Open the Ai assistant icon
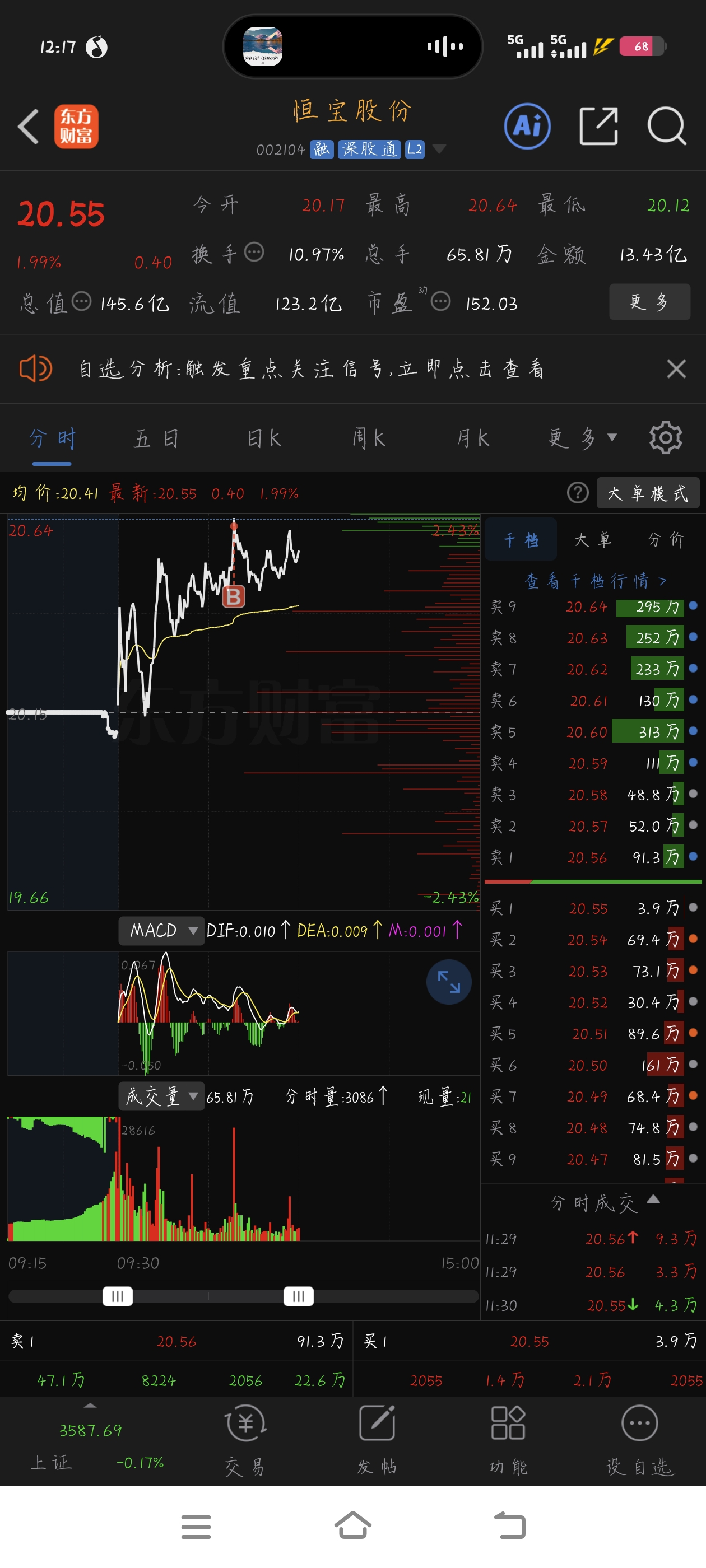This screenshot has width=706, height=1568. (x=527, y=126)
